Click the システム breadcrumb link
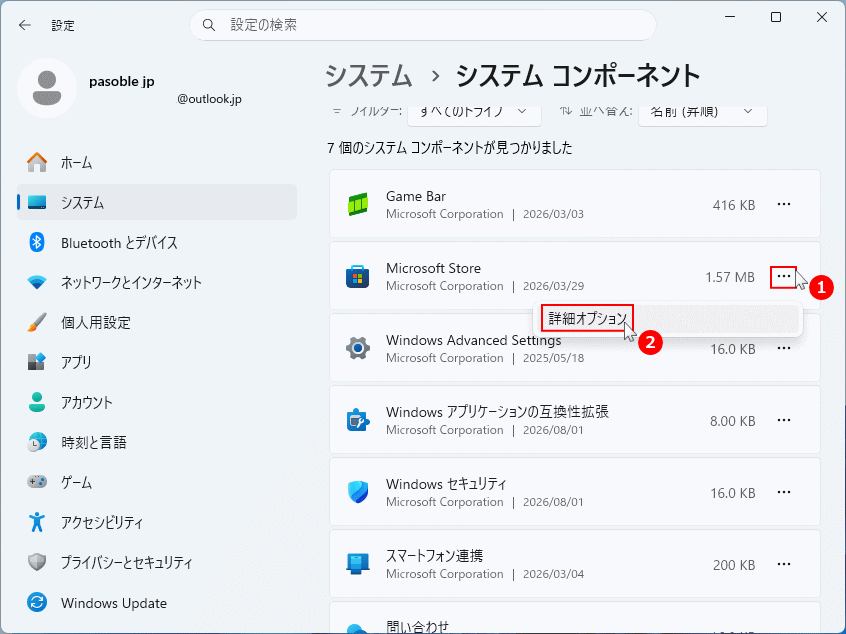Image resolution: width=846 pixels, height=634 pixels. [369, 76]
